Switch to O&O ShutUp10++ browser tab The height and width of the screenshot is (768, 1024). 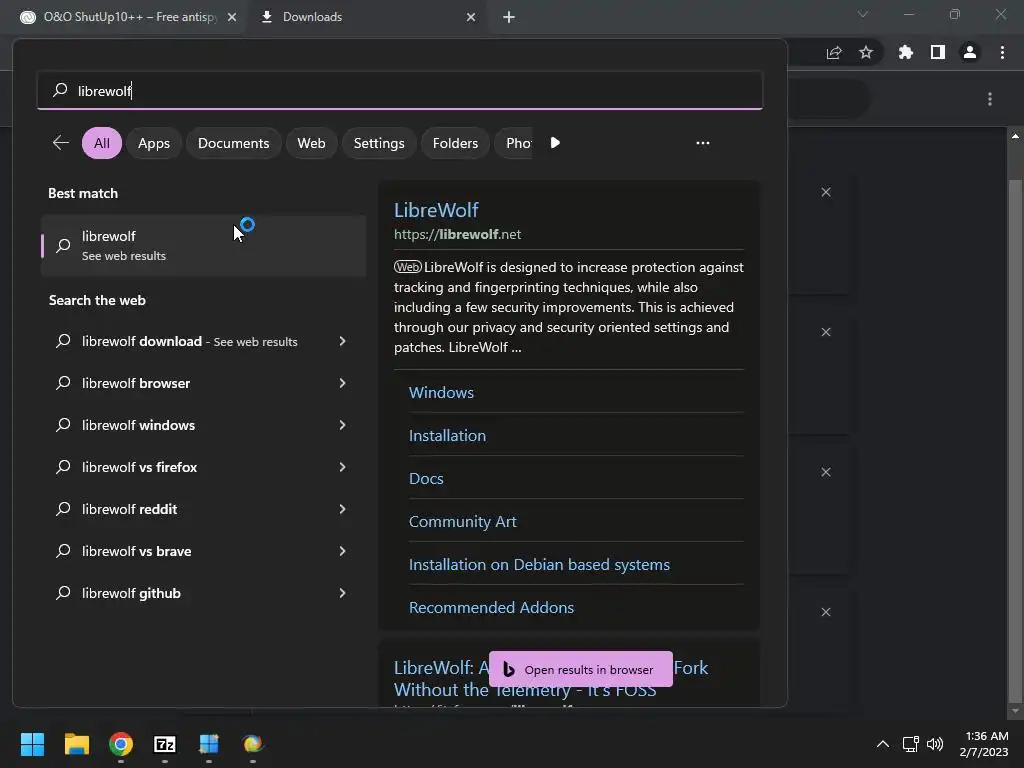pos(124,17)
